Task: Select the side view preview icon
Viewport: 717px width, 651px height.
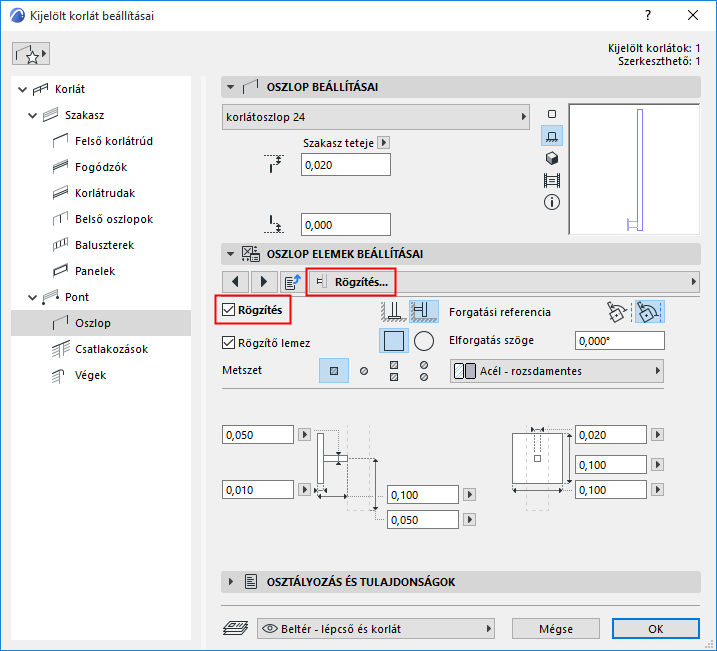Action: 552,136
